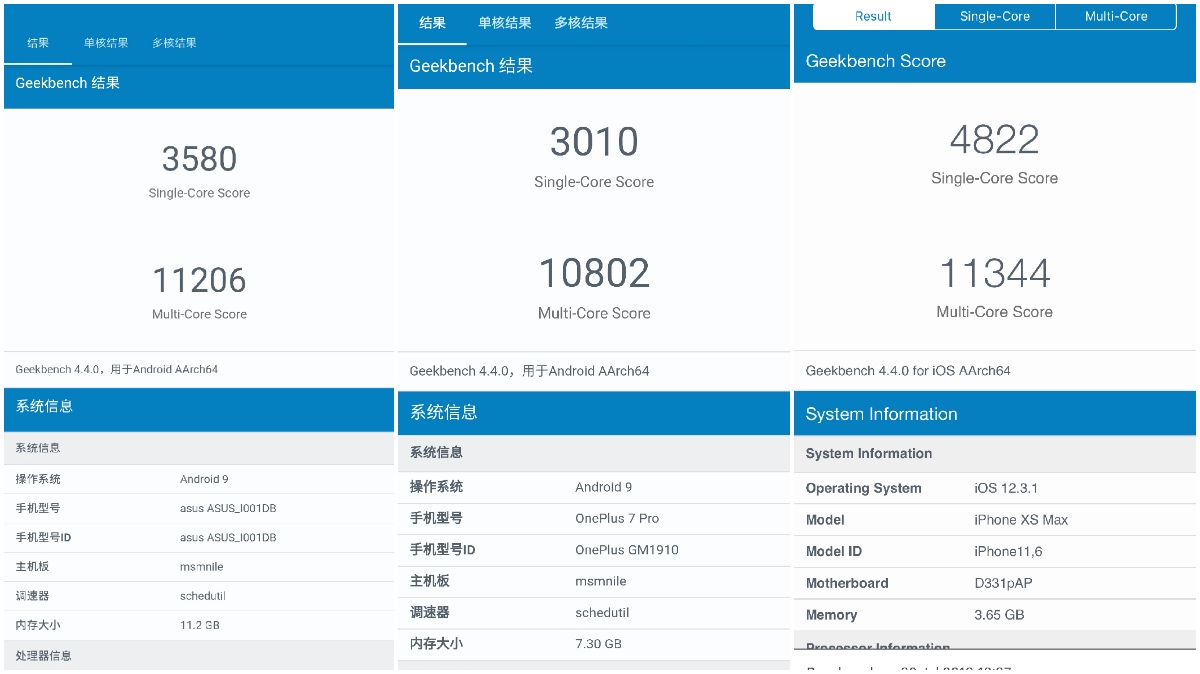The width and height of the screenshot is (1200, 674).
Task: Click iPhone XS Max model value
Action: point(1021,520)
